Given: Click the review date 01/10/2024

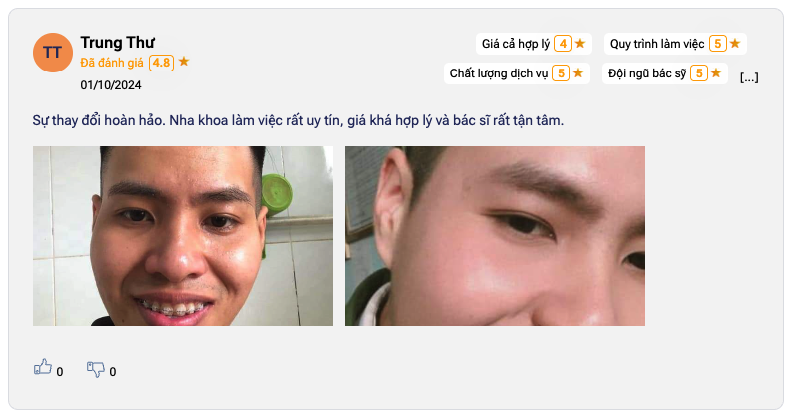Looking at the screenshot, I should click(x=111, y=85).
